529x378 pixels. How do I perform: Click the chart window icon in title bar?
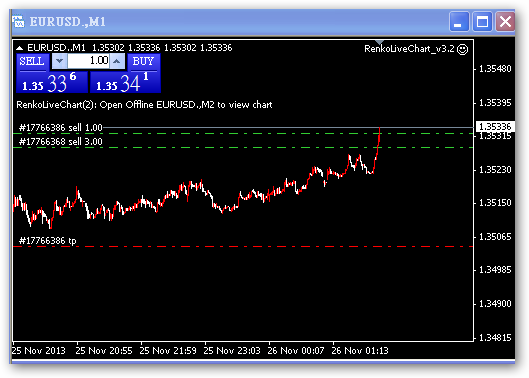(18, 22)
